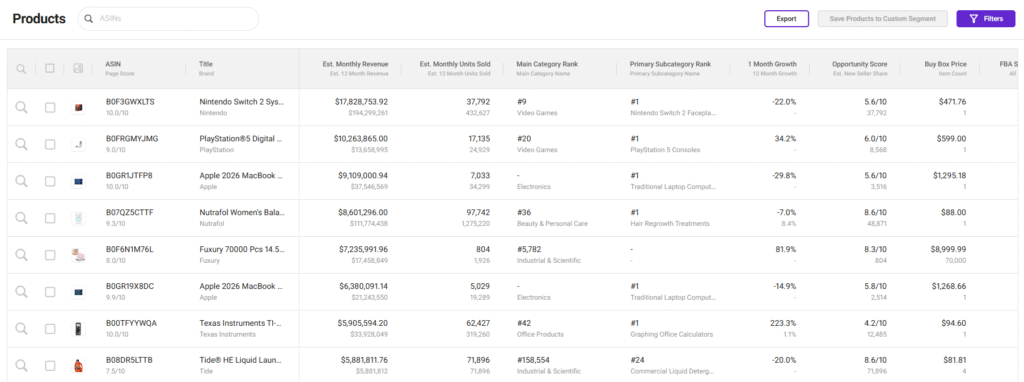Check the box for B0FRGMYJMG row
This screenshot has width=1024, height=382.
click(x=50, y=144)
